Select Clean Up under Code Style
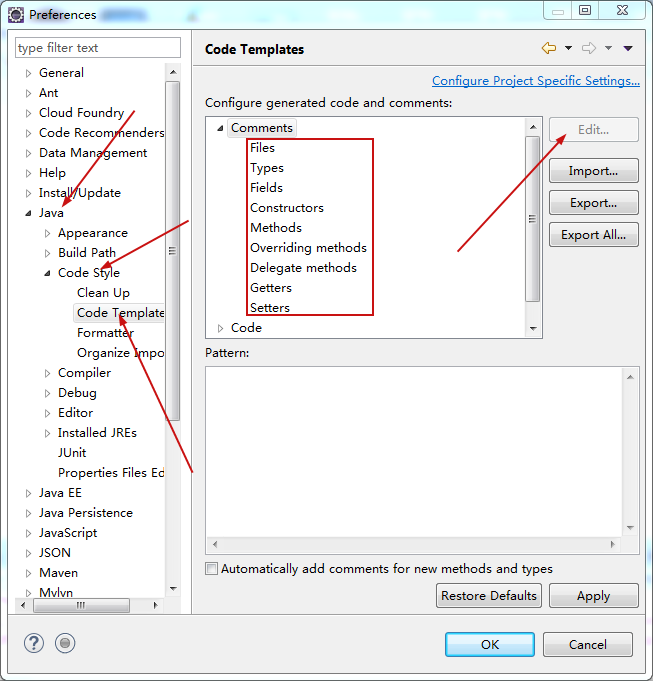This screenshot has width=653, height=681. coord(103,293)
